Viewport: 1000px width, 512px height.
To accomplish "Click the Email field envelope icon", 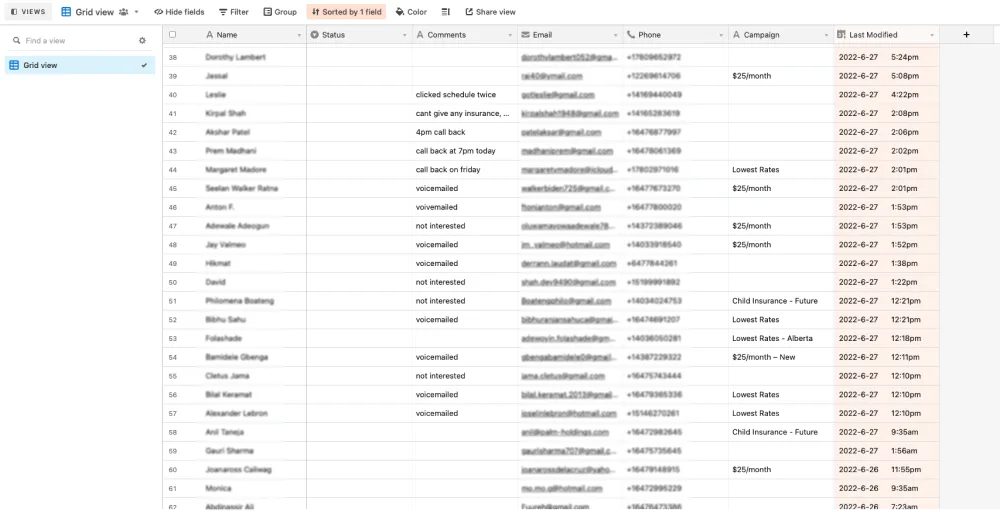I will click(526, 34).
